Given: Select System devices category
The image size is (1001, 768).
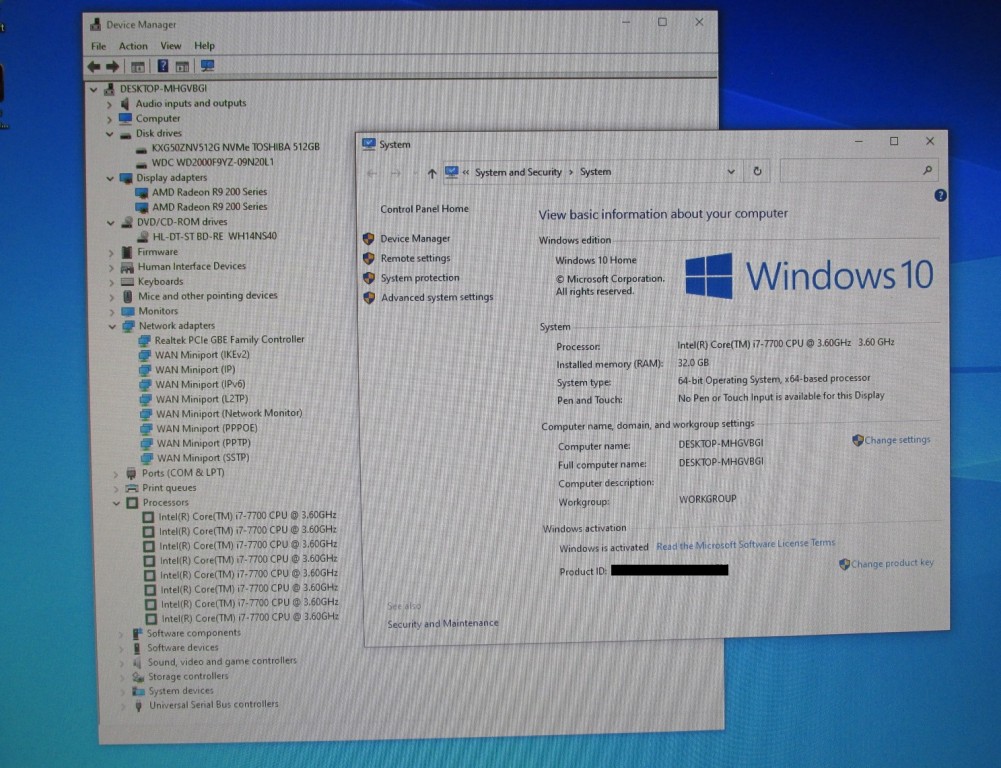Looking at the screenshot, I should tap(181, 691).
